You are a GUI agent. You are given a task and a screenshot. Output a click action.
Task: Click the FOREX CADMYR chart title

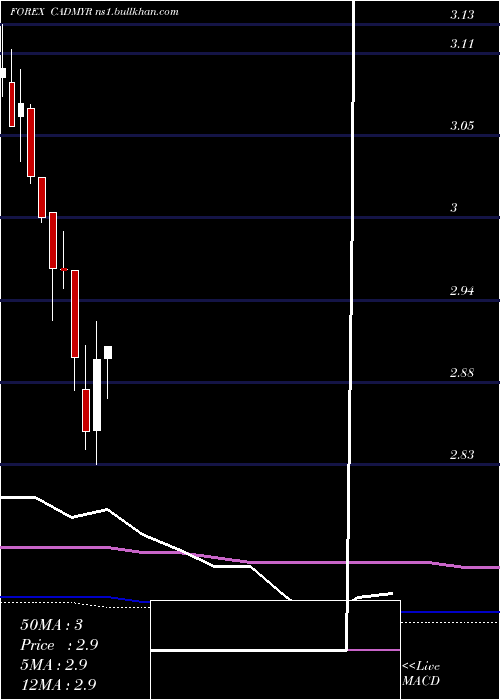coord(95,12)
